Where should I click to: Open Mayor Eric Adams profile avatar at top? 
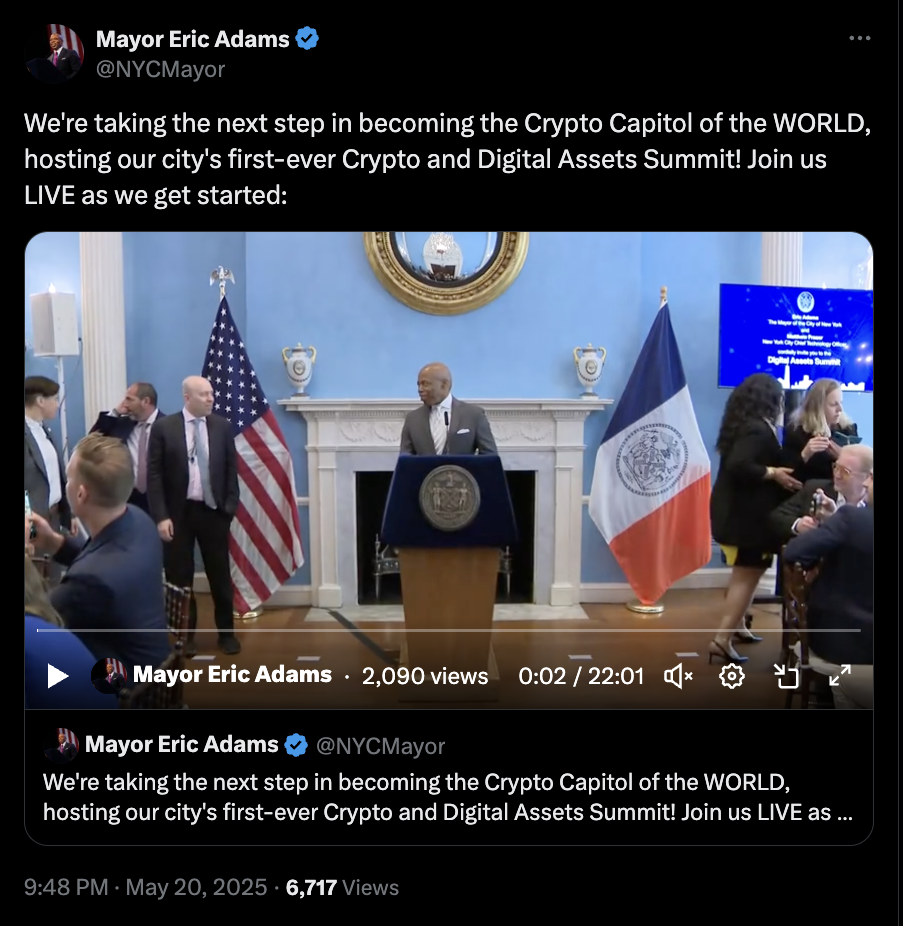[54, 53]
